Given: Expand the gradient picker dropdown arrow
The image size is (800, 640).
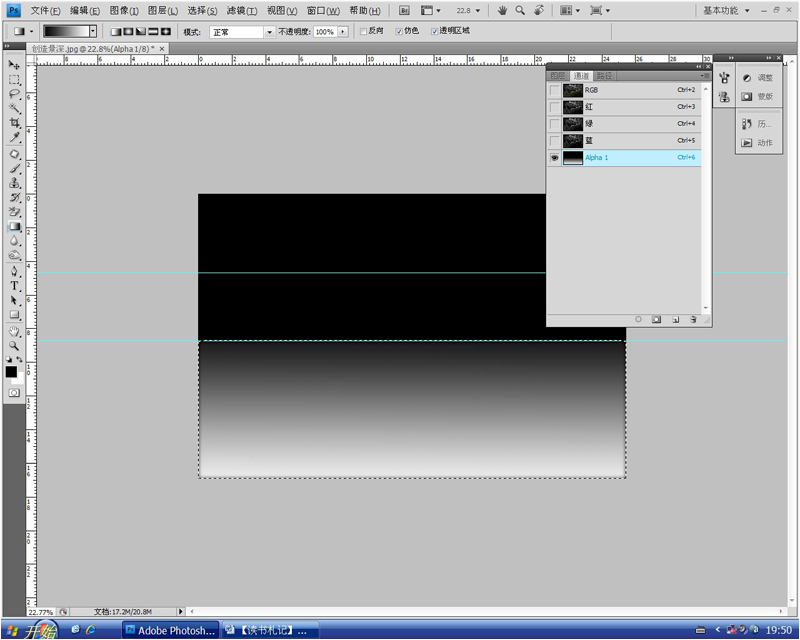Looking at the screenshot, I should pos(93,32).
